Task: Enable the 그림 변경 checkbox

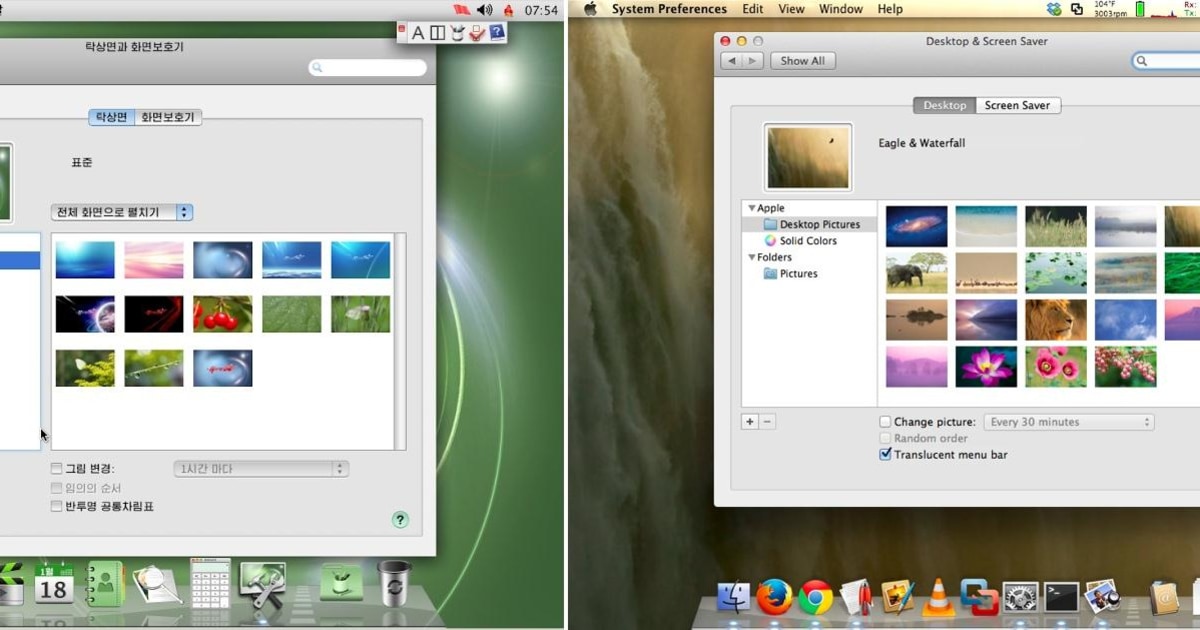Action: coord(56,468)
